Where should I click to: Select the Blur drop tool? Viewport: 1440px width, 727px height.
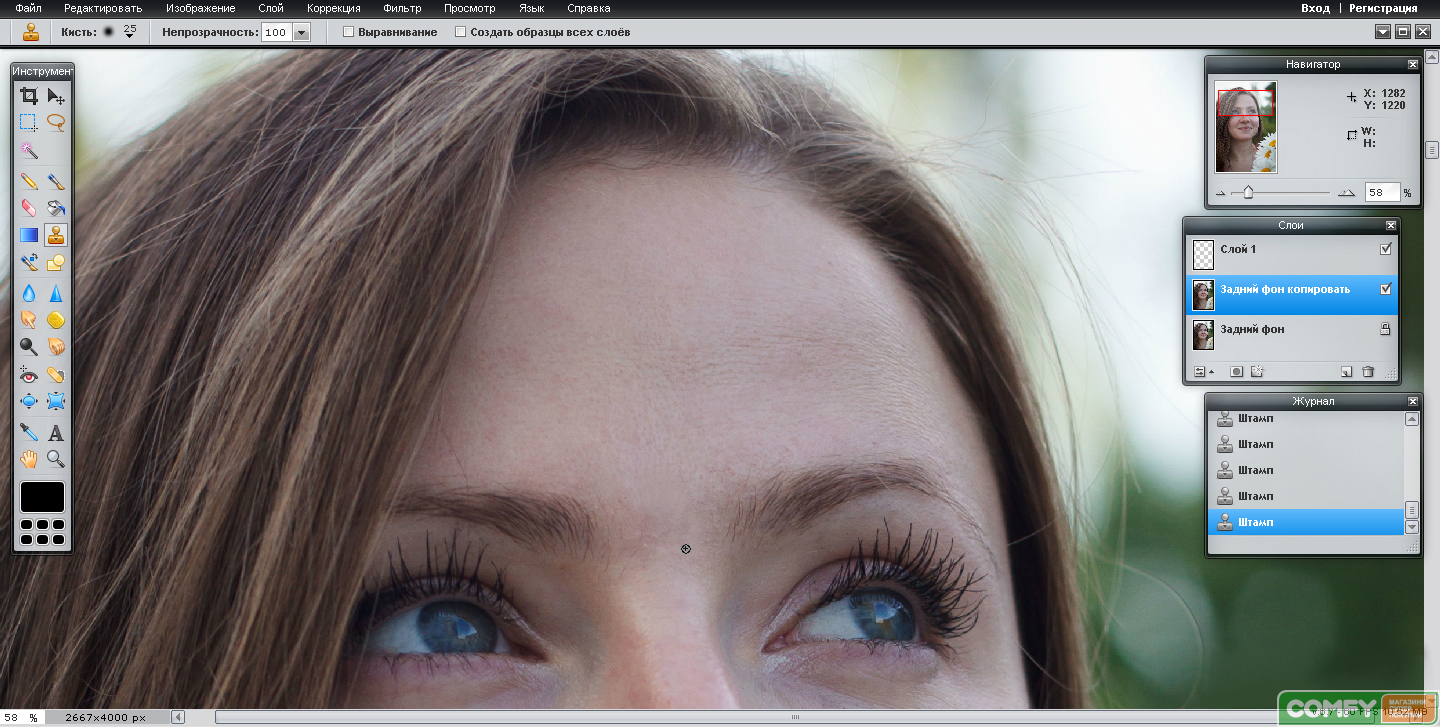29,293
